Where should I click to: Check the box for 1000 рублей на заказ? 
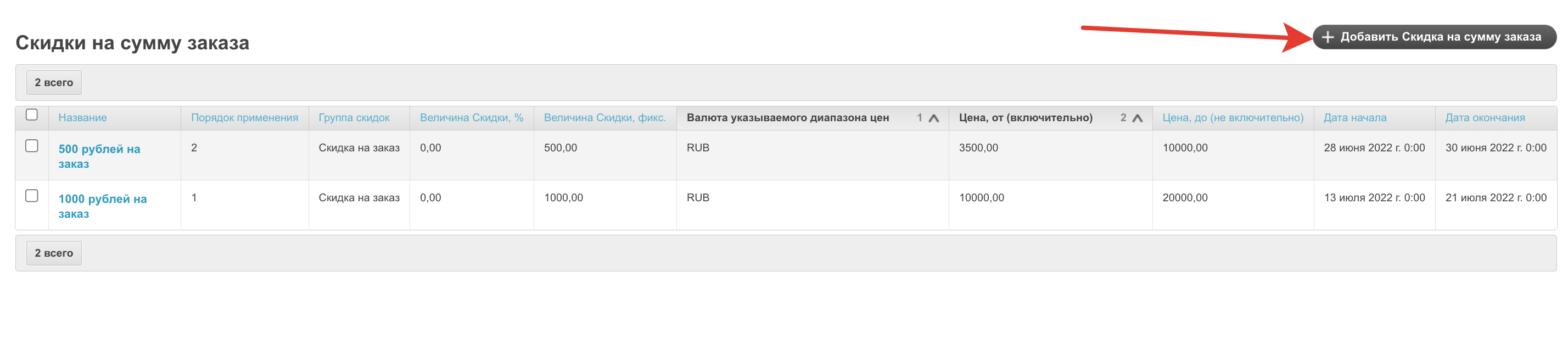coord(32,196)
